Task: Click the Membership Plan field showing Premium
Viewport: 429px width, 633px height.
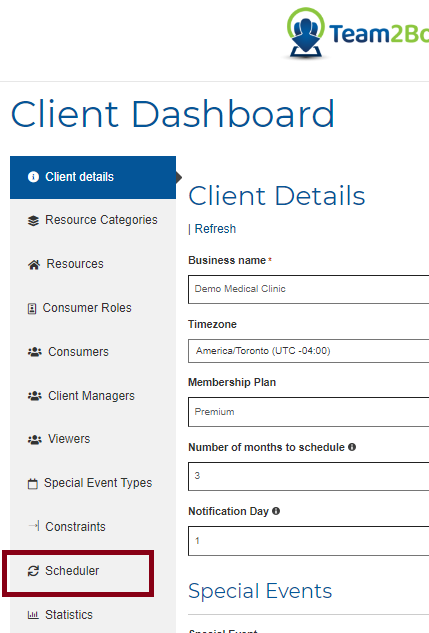Action: pos(309,412)
